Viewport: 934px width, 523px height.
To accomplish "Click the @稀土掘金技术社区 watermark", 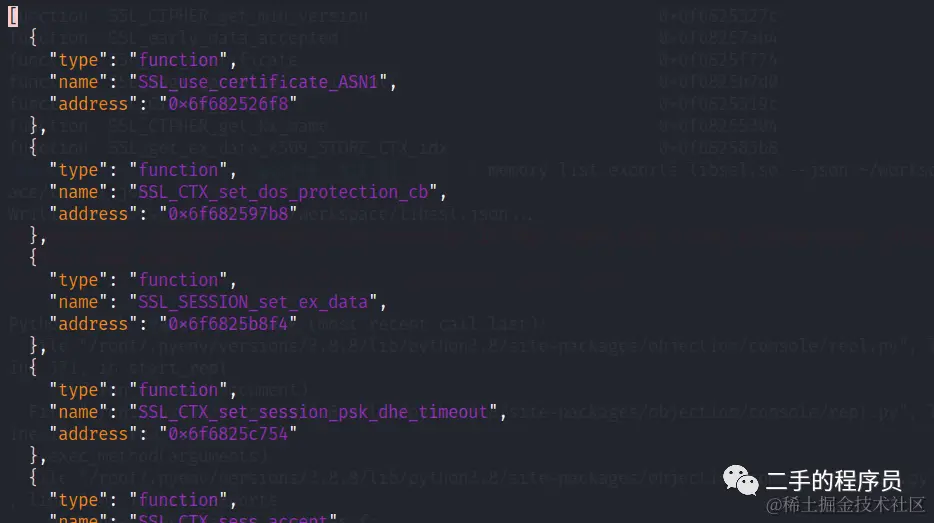I will point(845,505).
